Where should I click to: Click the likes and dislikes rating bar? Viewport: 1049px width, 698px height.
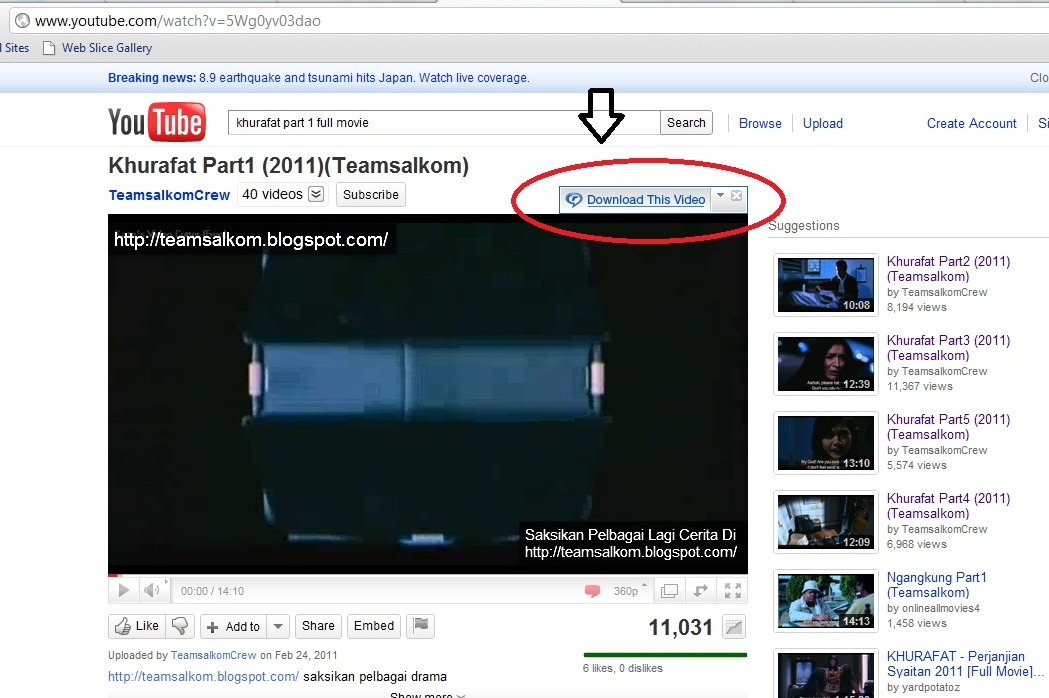(665, 655)
